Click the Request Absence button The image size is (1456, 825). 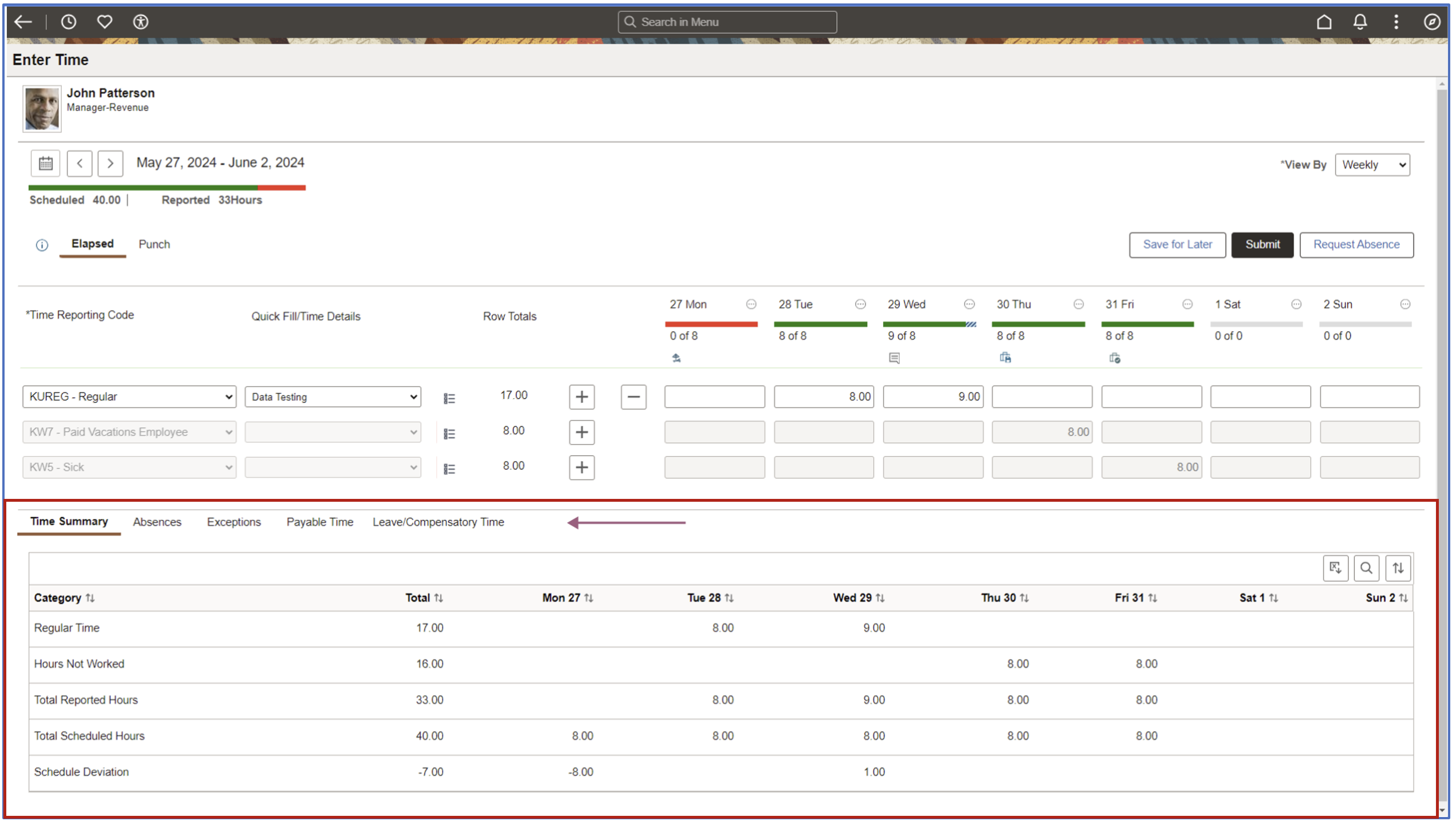(1356, 245)
